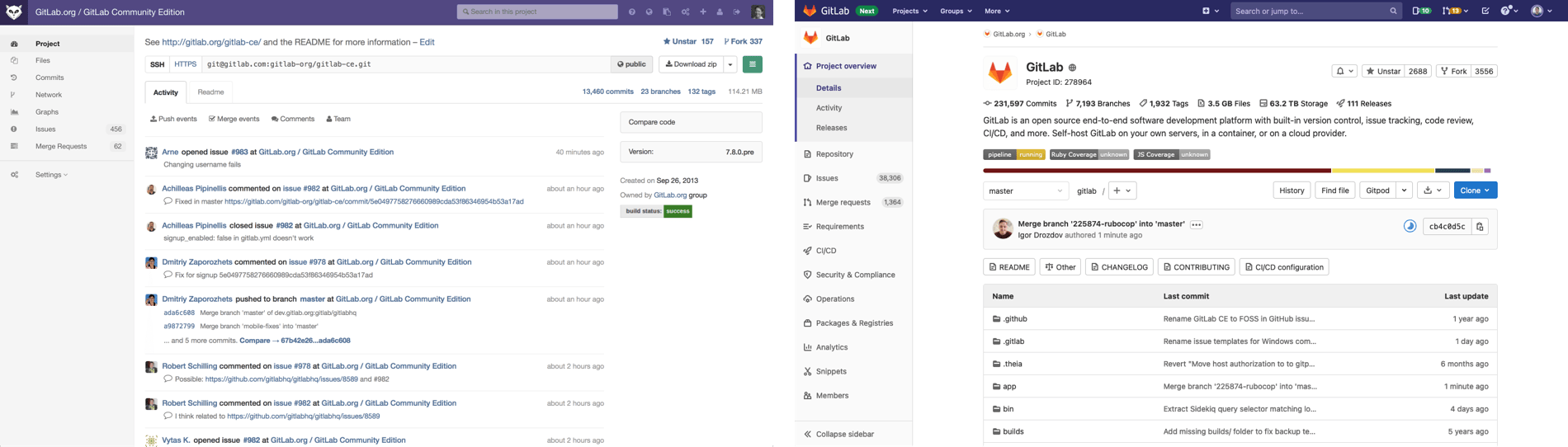Viewport: 1568px width, 447px height.
Task: Click the Find file button
Action: [x=1334, y=191]
